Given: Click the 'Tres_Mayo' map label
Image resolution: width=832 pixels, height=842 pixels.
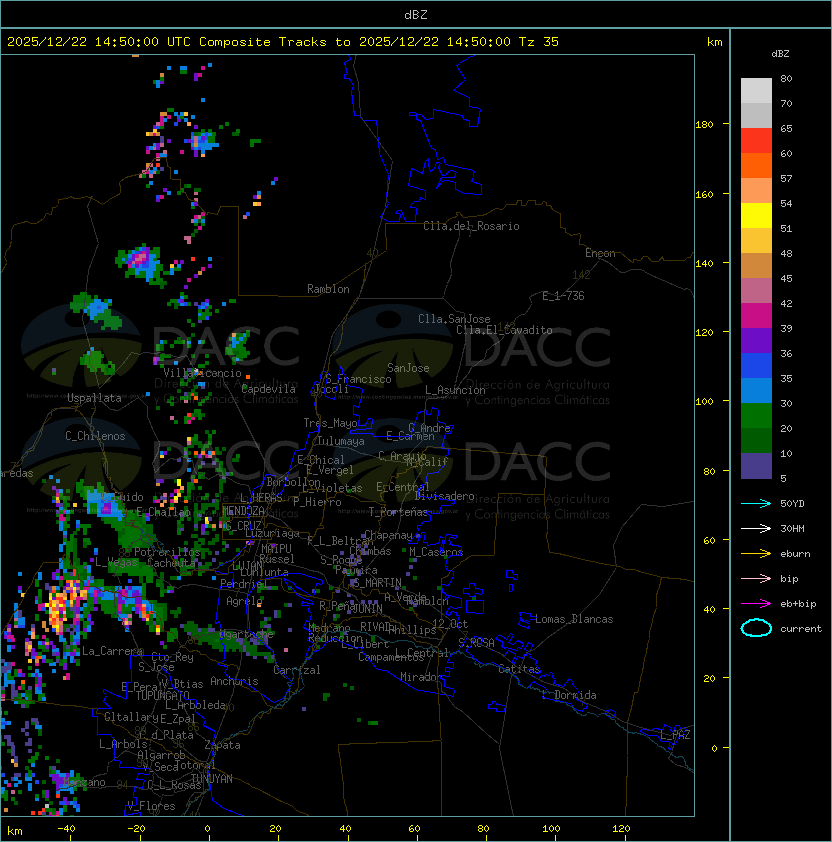Looking at the screenshot, I should pos(330,423).
